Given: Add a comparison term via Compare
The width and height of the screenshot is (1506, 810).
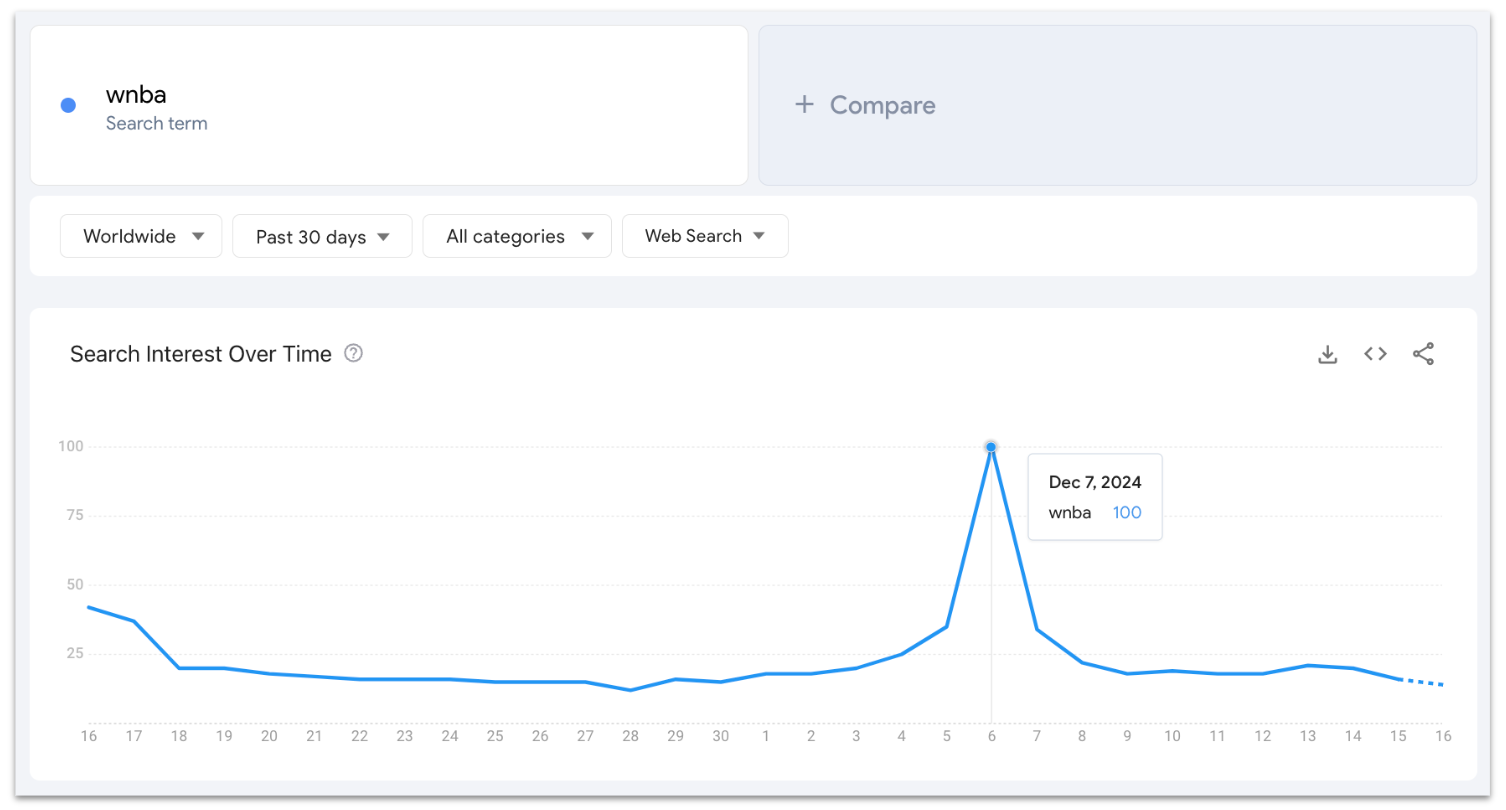Looking at the screenshot, I should (1117, 105).
